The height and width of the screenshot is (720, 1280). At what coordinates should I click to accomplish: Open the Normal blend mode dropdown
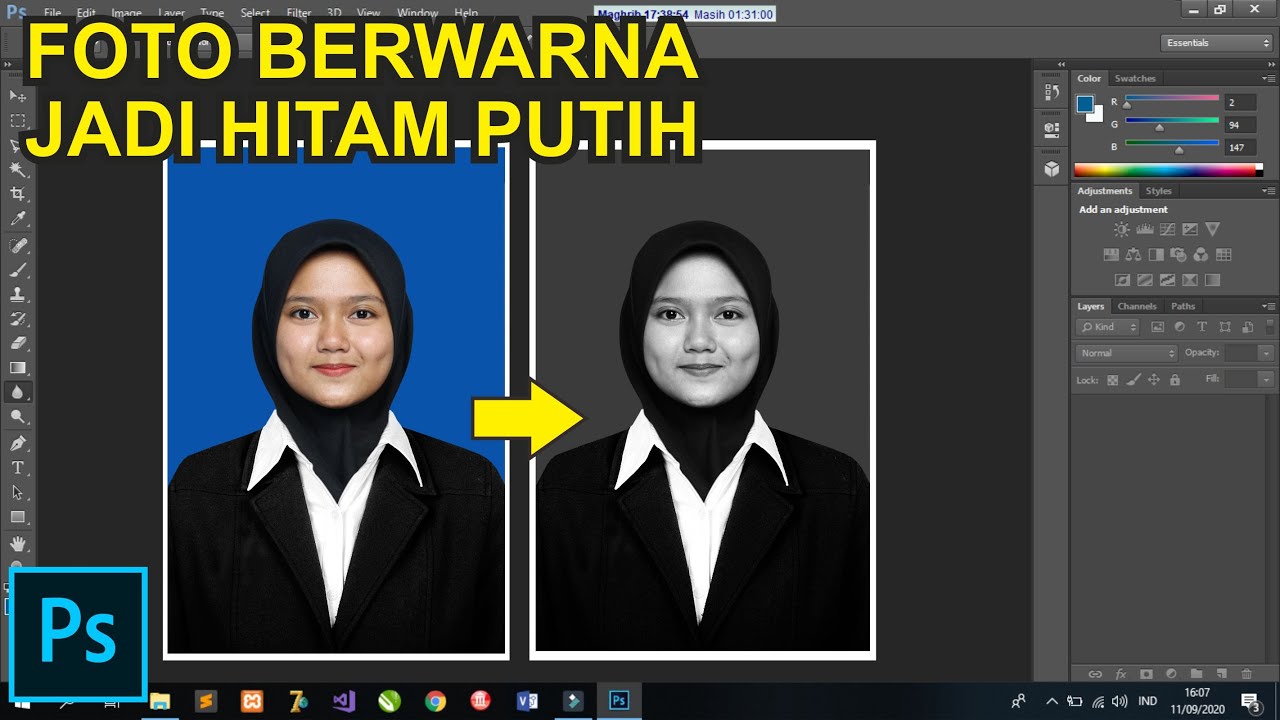point(1127,353)
